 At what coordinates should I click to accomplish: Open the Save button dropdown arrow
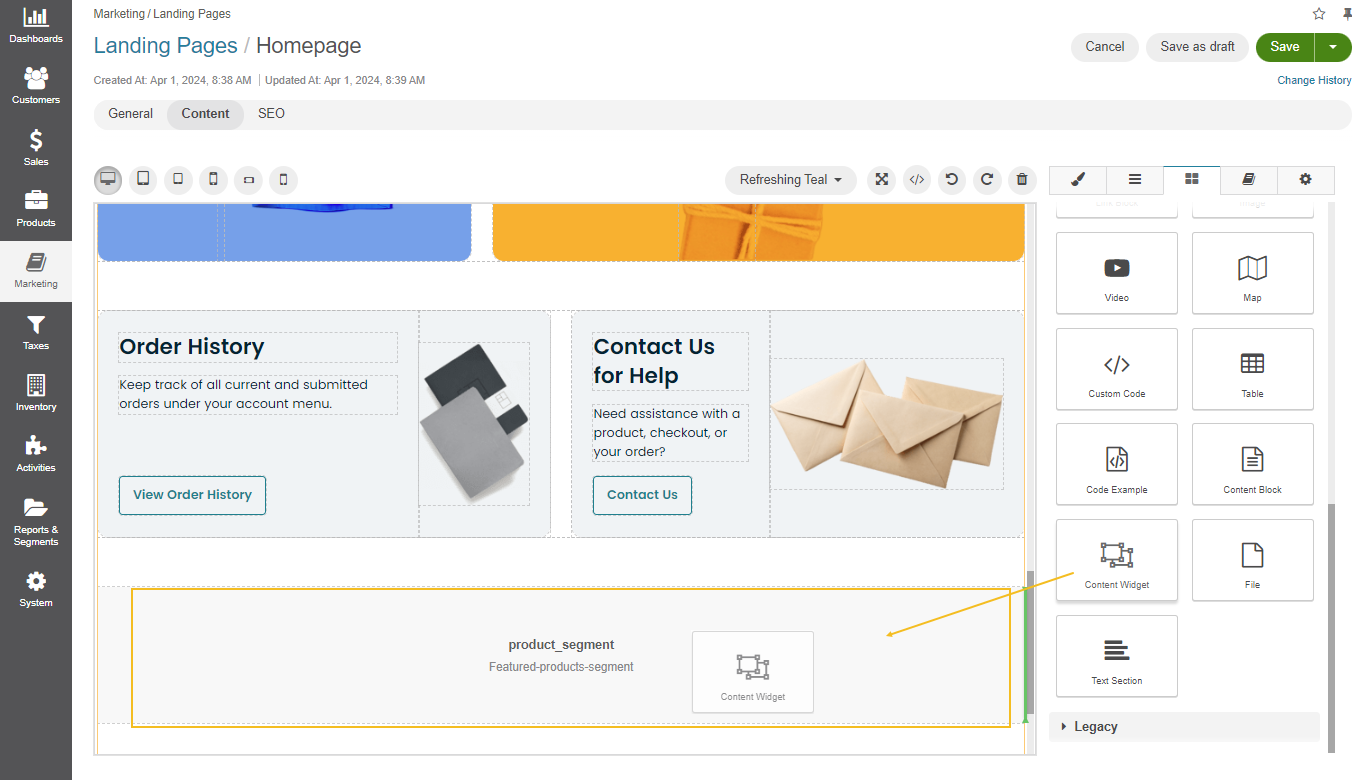tap(1333, 47)
